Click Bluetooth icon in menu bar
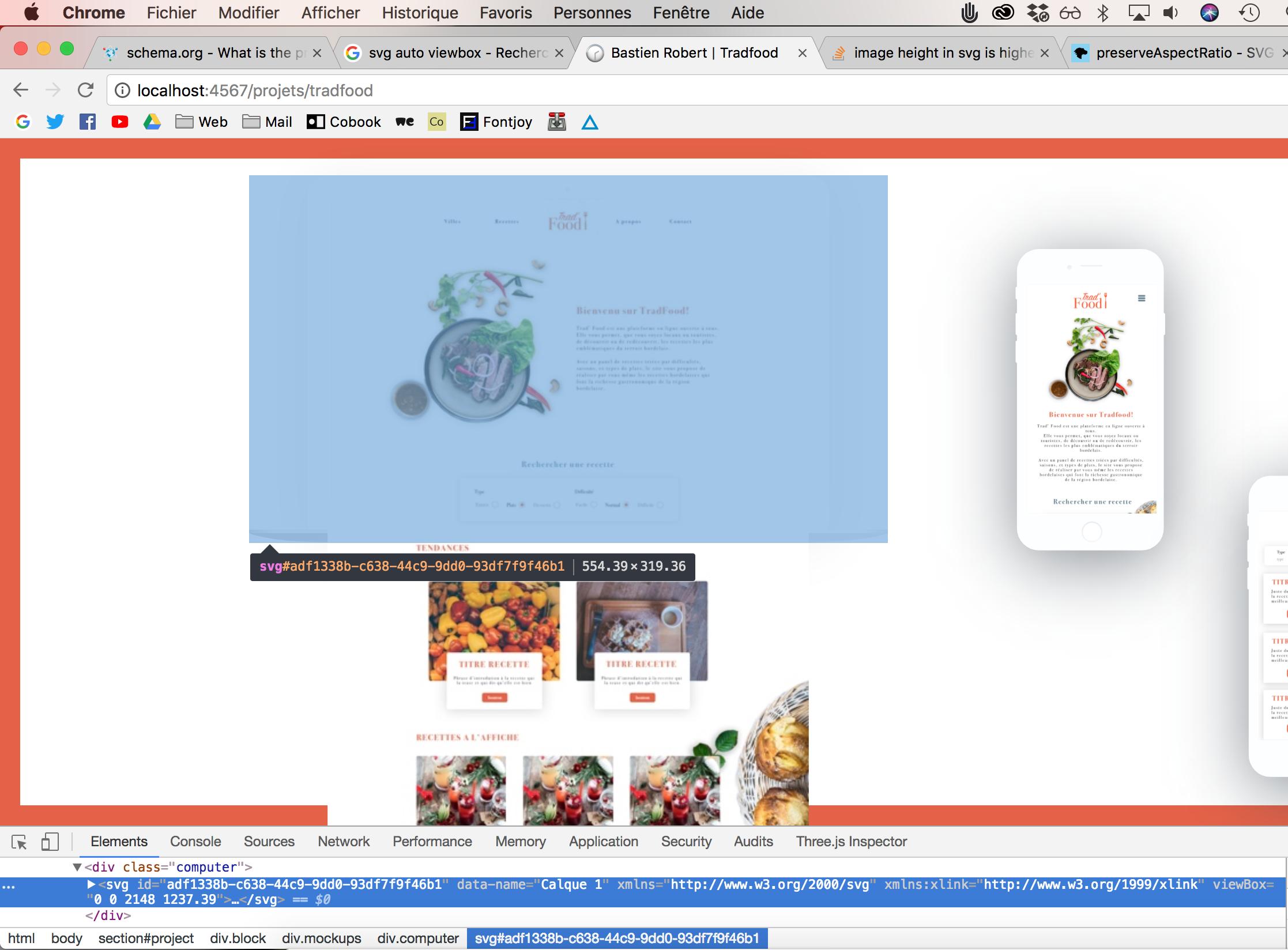Viewport: 1288px width, 950px height. pos(1103,13)
